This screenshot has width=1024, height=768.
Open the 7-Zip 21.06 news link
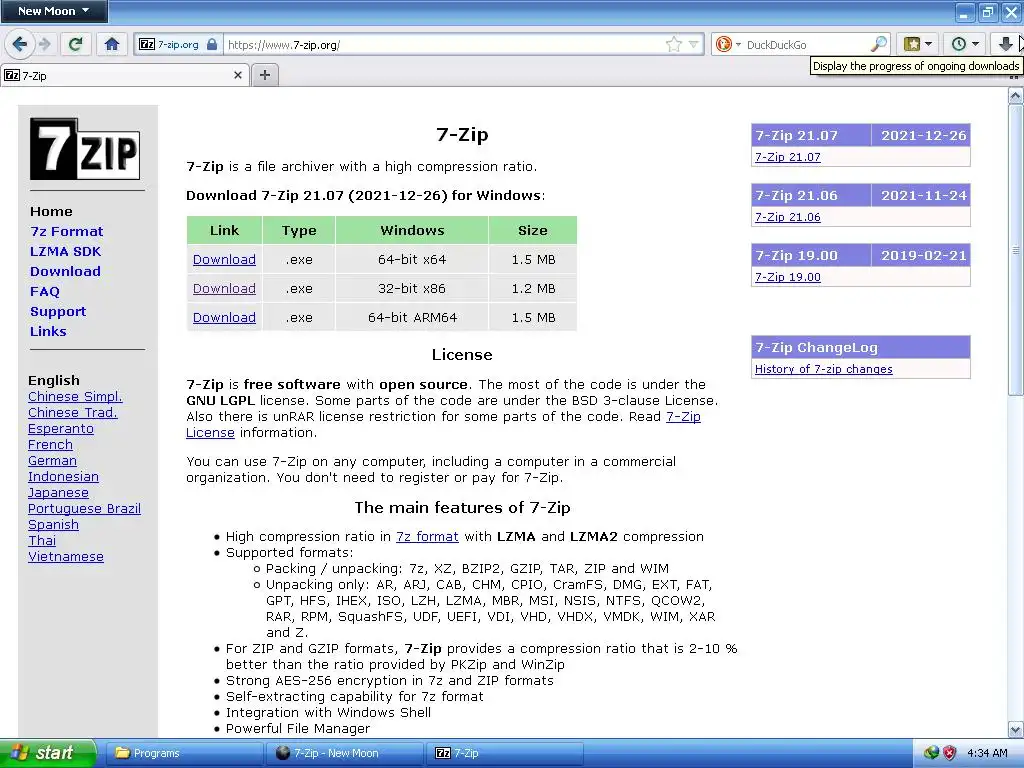point(788,217)
